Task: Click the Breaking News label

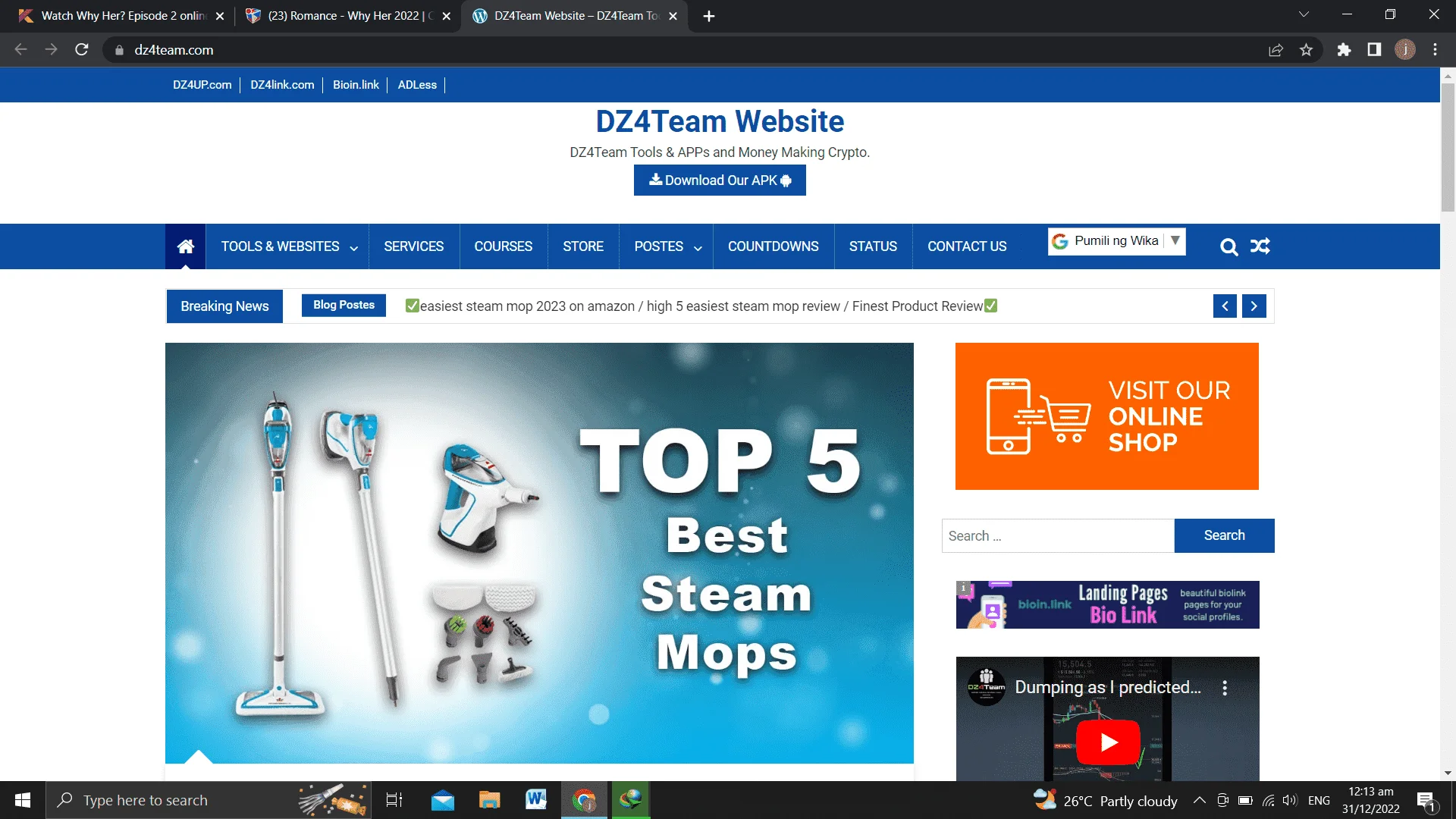Action: (224, 306)
